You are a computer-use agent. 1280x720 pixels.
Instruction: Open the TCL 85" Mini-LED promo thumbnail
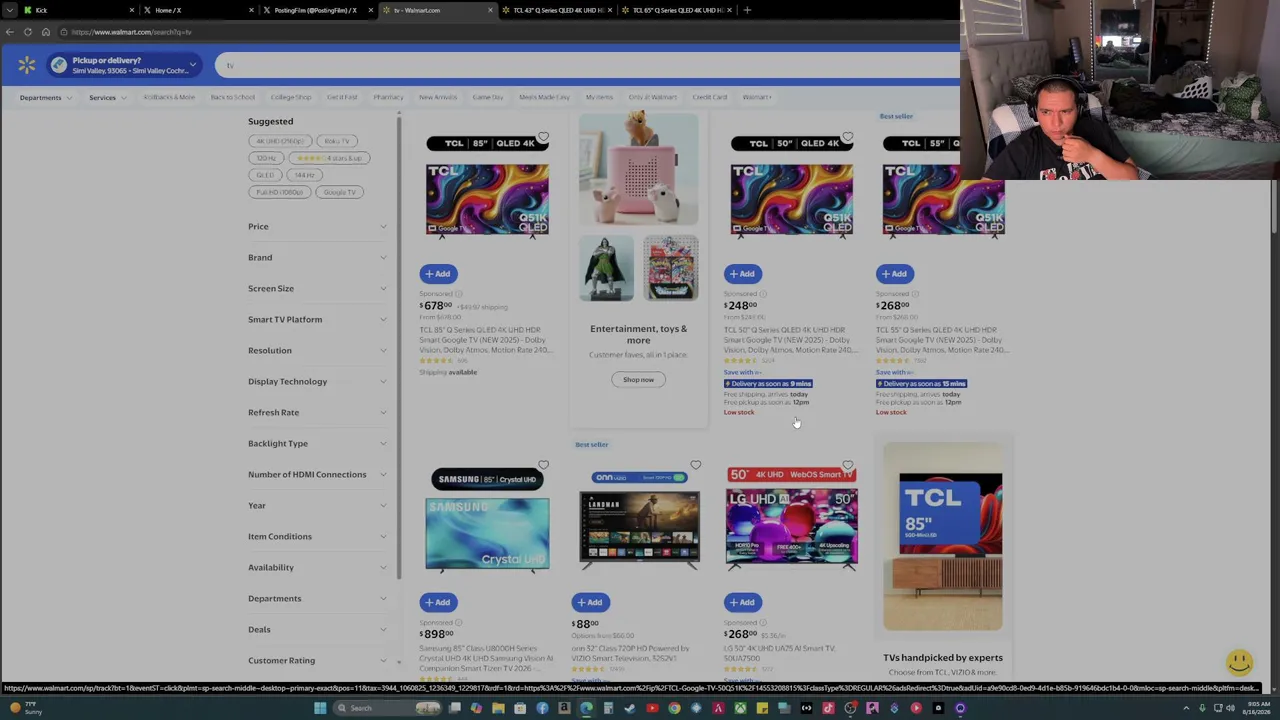942,538
